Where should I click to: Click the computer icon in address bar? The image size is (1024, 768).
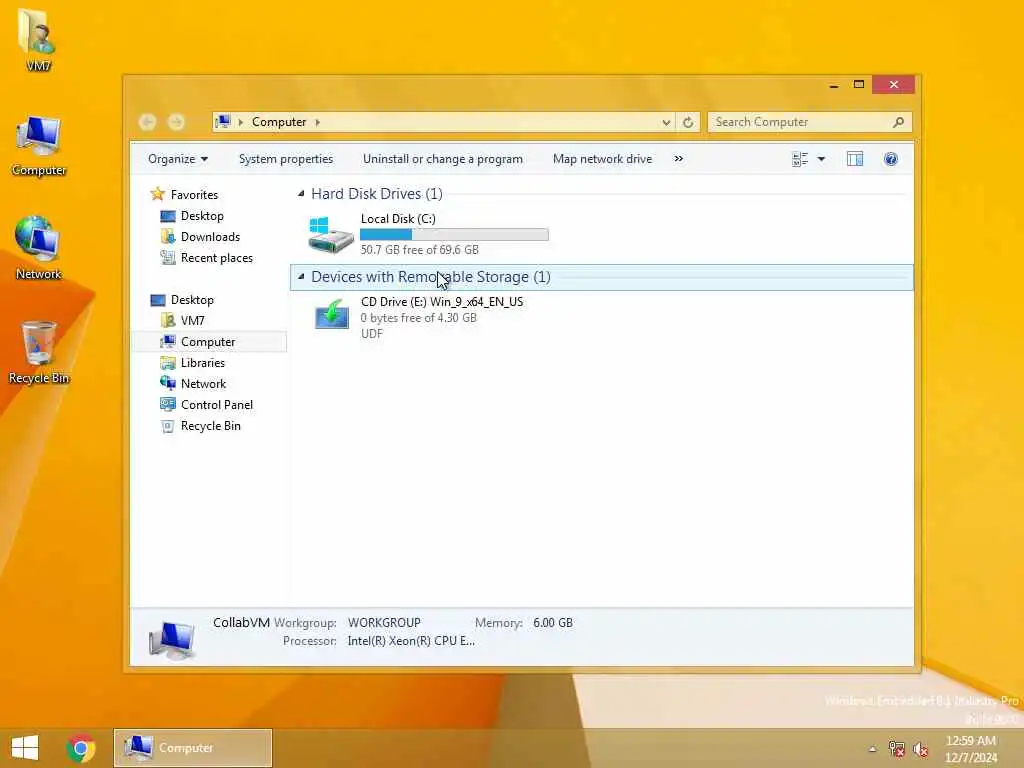223,121
